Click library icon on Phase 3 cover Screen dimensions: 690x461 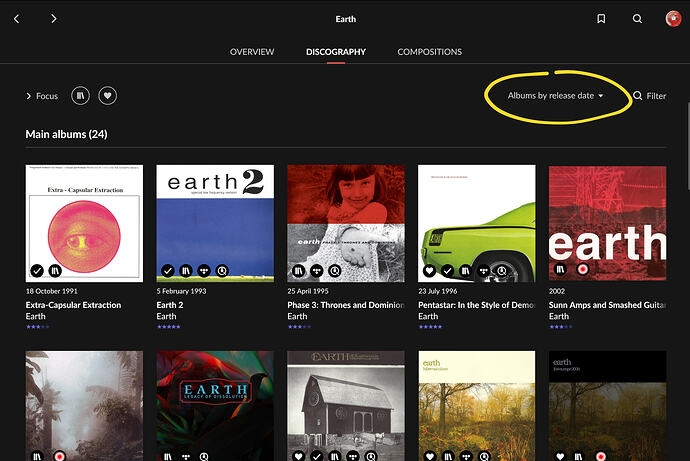[x=298, y=271]
